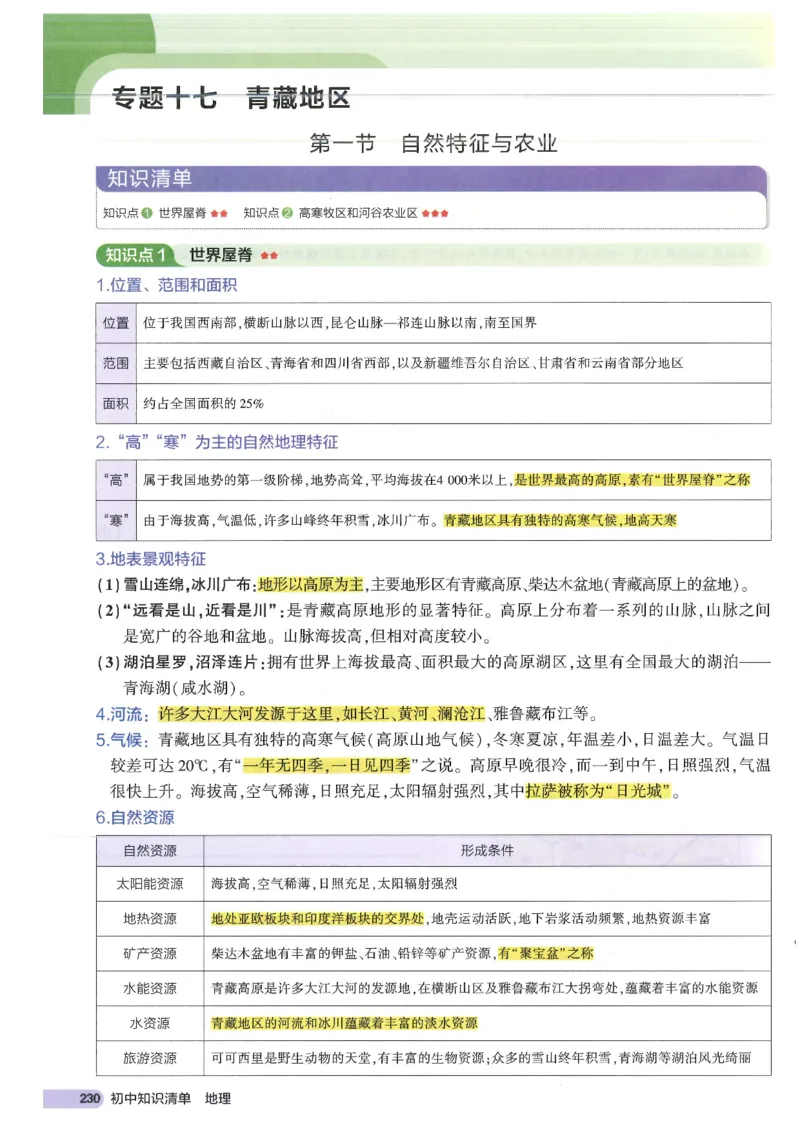Screen dimensions: 800x1132
Task: Switch to the 第一节 自然特征与农业 tab
Action: click(x=435, y=141)
